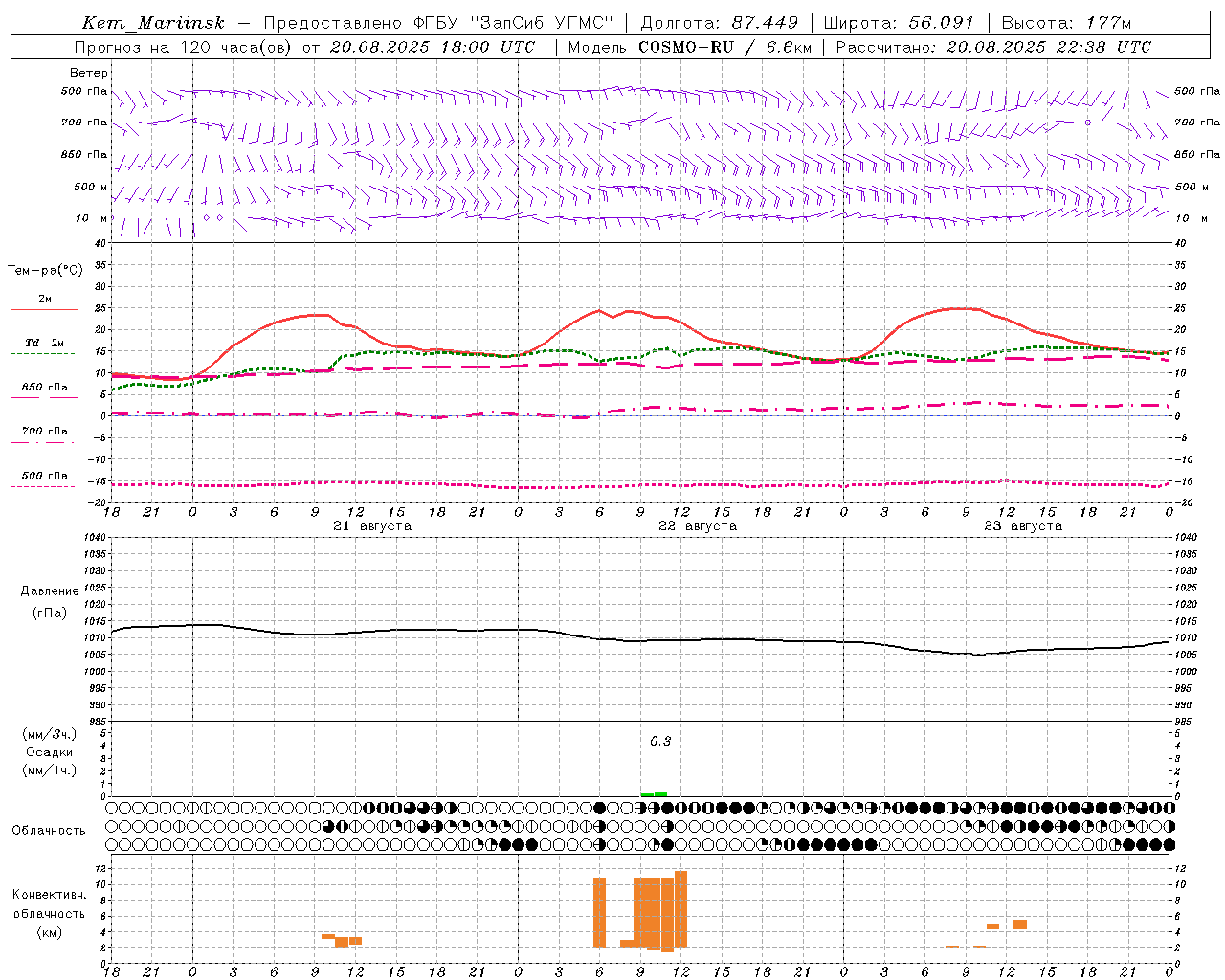This screenshot has width=1225, height=980.
Task: Click the 23 августа date label
Action: coord(1023,526)
